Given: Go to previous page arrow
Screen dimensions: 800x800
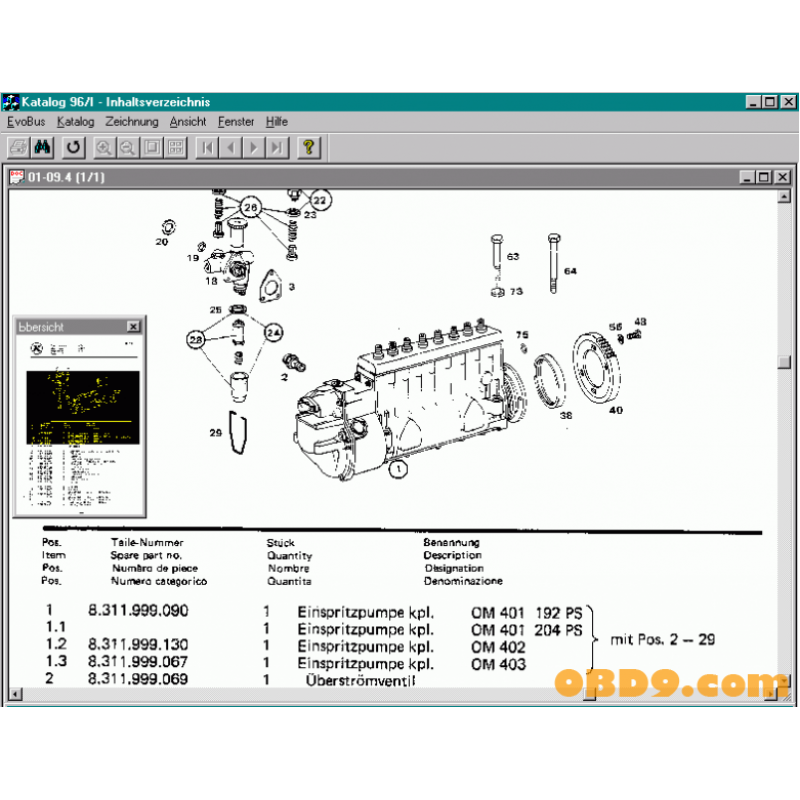Looking at the screenshot, I should click(x=231, y=148).
